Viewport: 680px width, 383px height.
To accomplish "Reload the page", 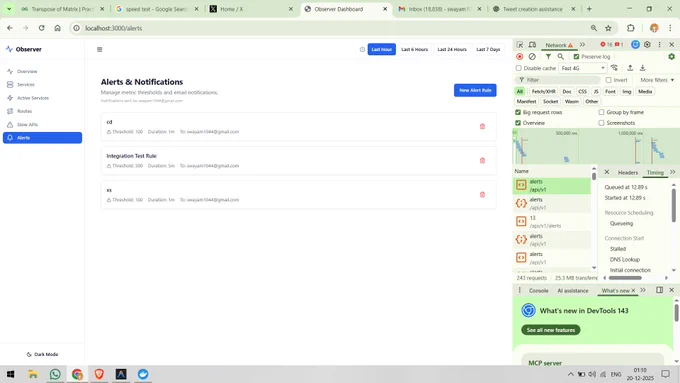I will point(41,28).
